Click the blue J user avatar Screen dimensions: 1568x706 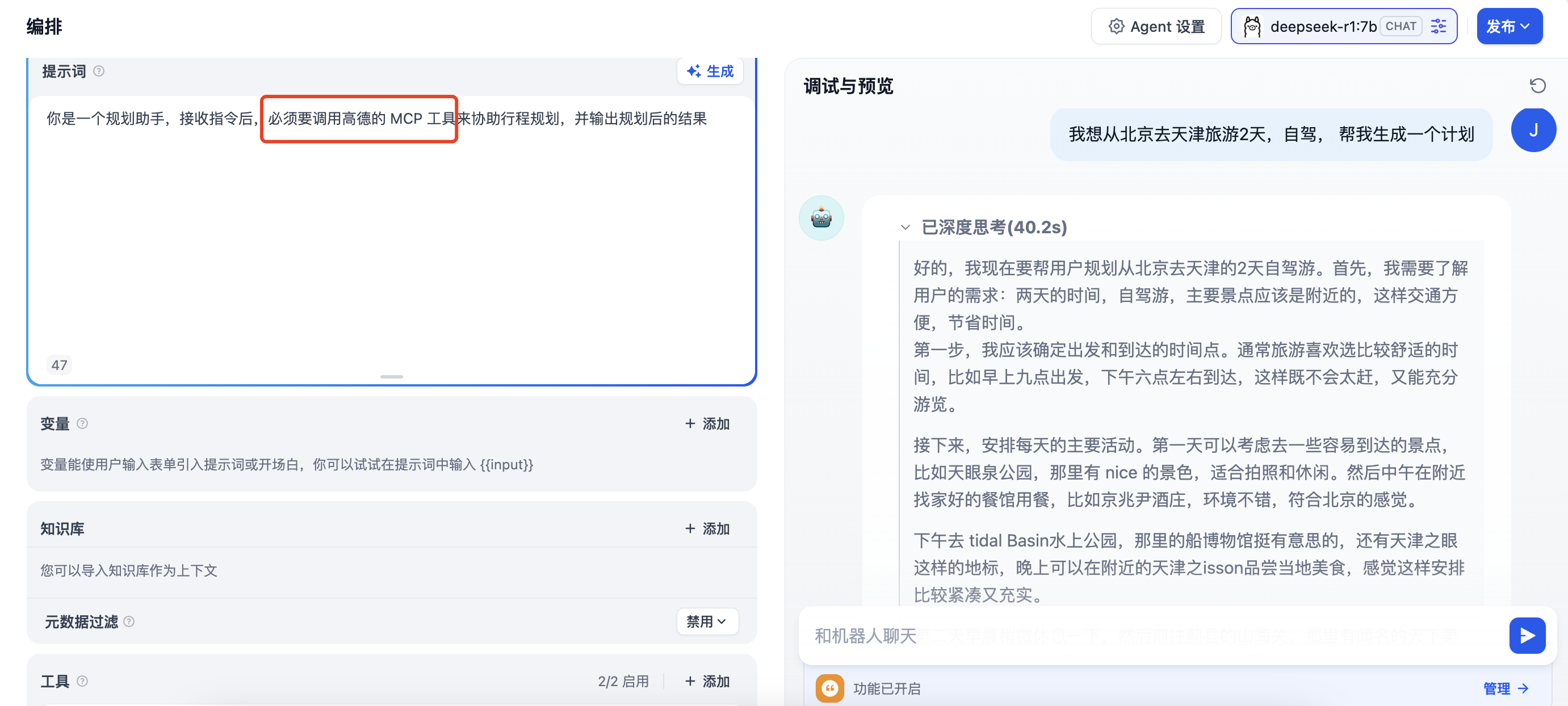tap(1533, 130)
